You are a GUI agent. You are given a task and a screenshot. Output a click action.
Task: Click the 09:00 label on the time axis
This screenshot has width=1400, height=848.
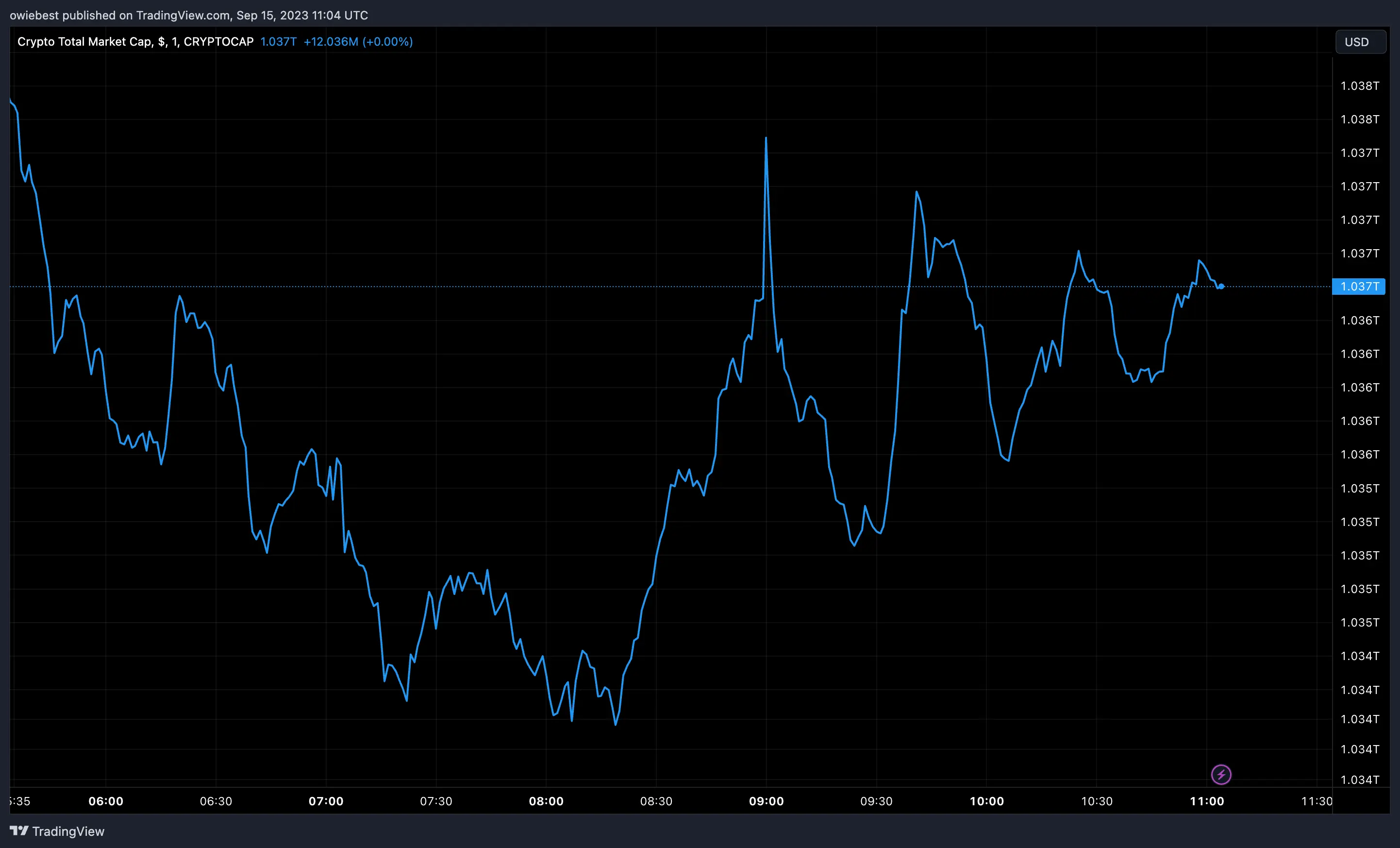(767, 801)
